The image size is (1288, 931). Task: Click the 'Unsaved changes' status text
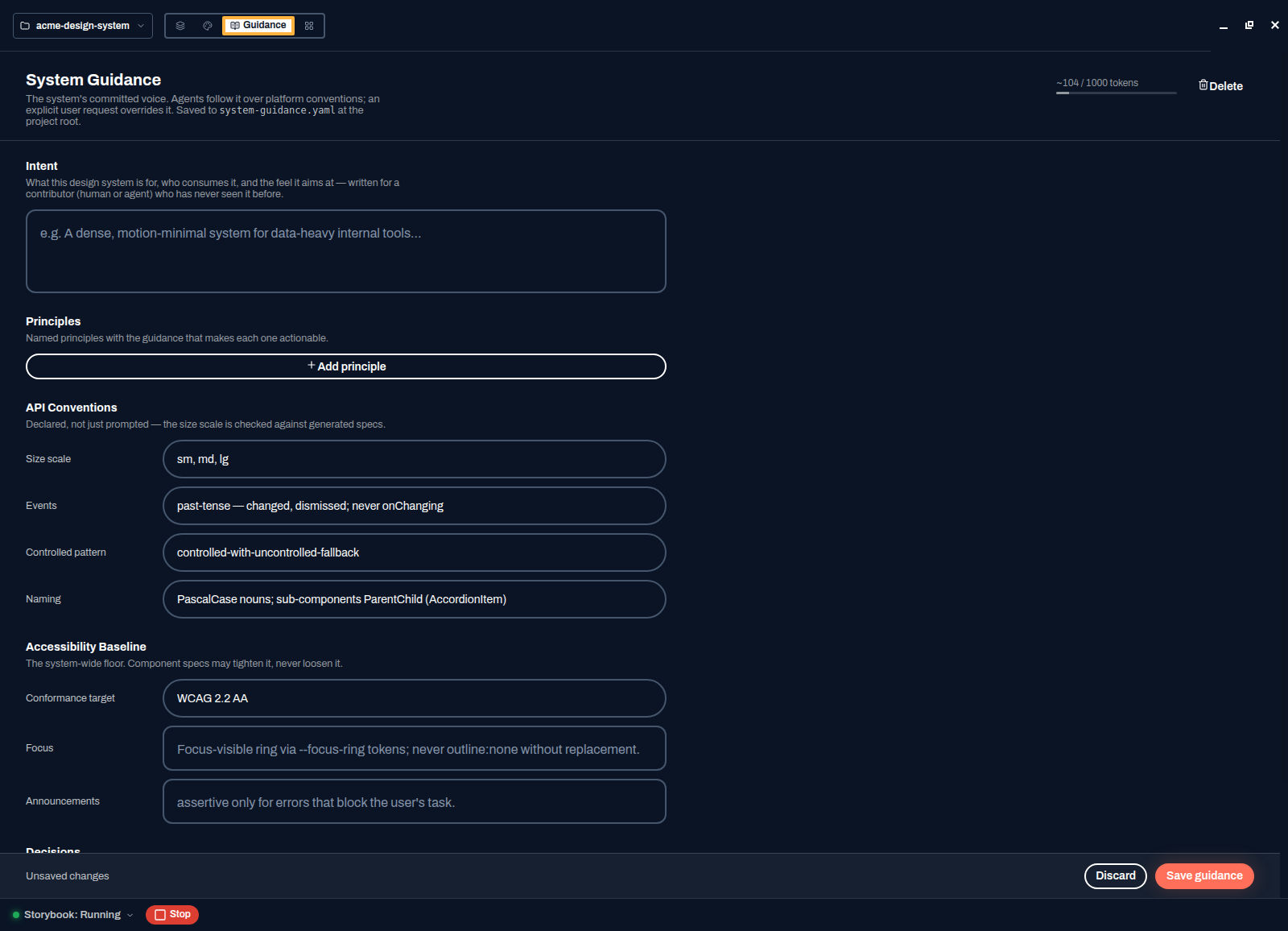coord(68,876)
